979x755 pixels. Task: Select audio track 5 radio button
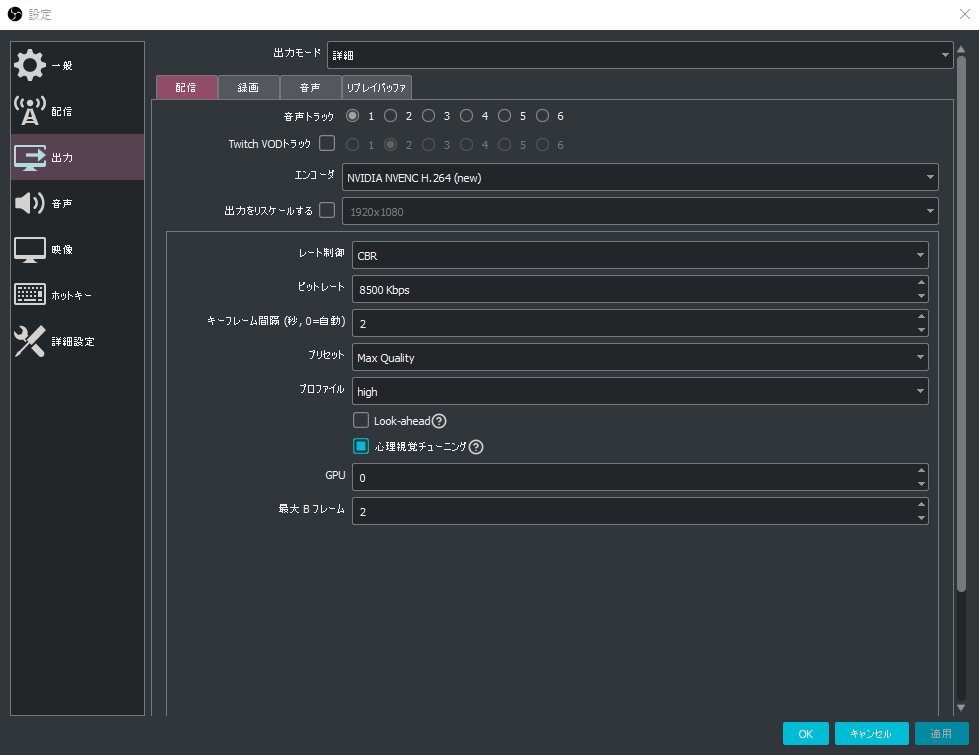coord(504,116)
